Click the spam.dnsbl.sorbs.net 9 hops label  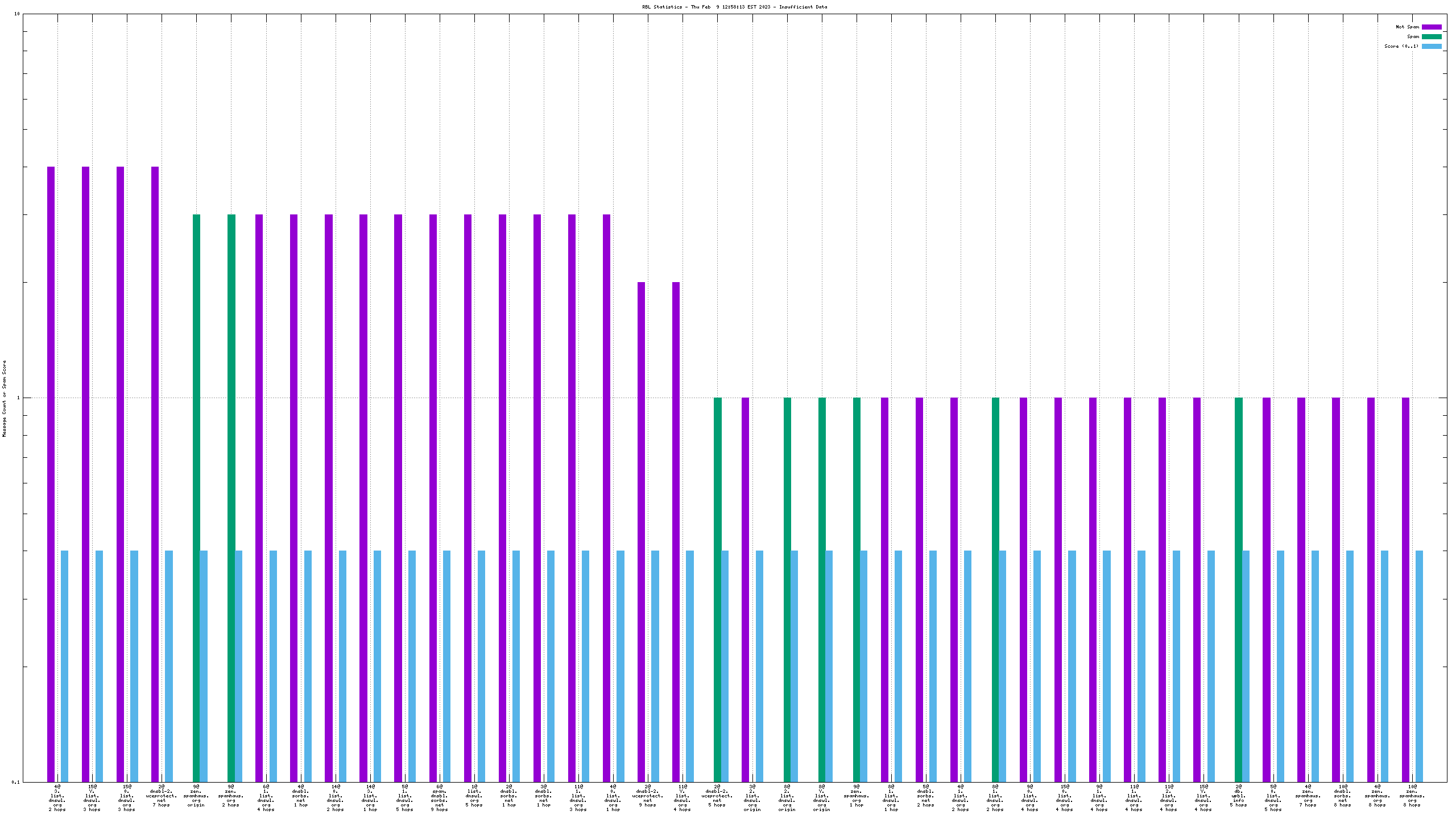439,797
